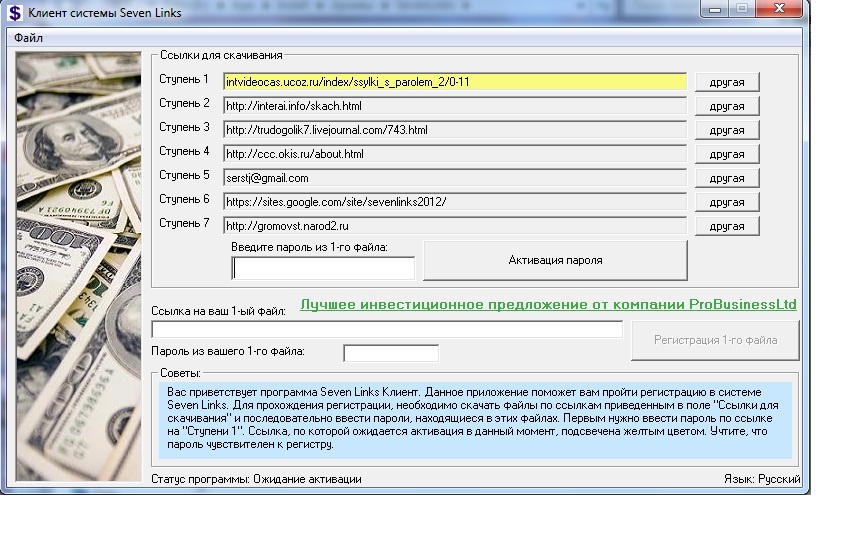Click the password field under 'Введите пароль из 1-го файла'
The height and width of the screenshot is (540, 864).
pyautogui.click(x=323, y=268)
